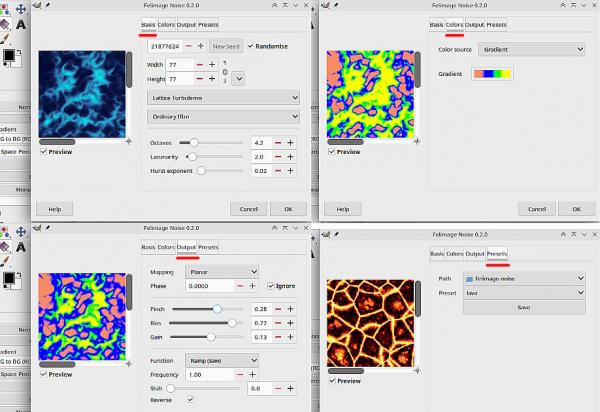Viewport: 600px width, 412px height.
Task: Toggle the Randomise checkbox
Action: tap(250, 46)
